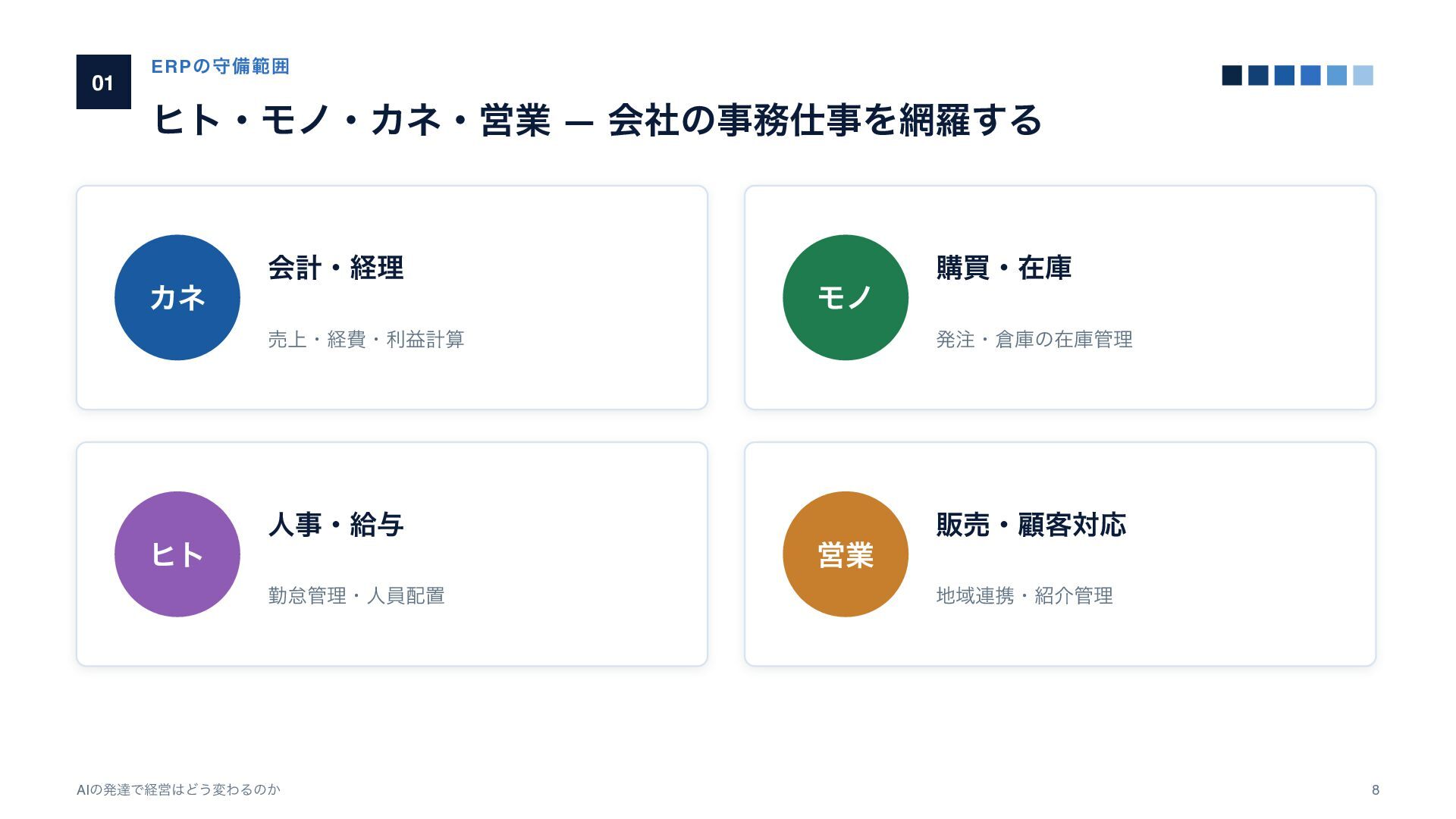Click the 地域連携・紹介管理 description text
The image size is (1456, 819).
(1025, 595)
